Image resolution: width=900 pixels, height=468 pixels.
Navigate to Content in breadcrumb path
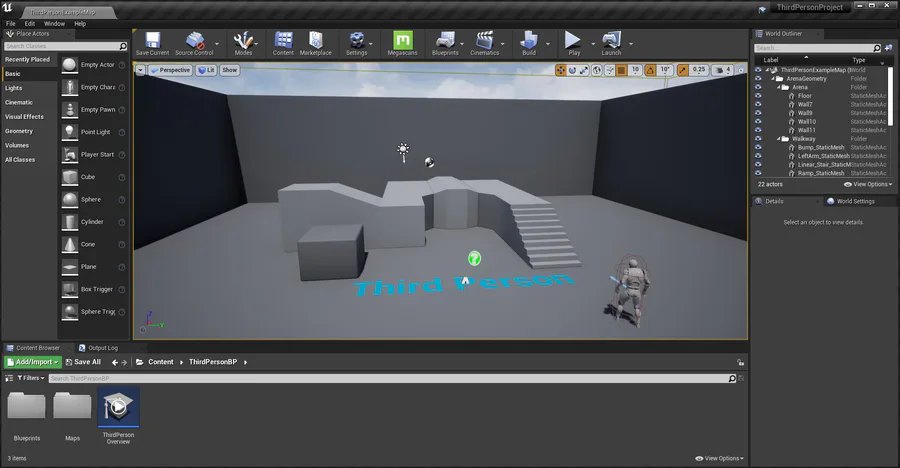coord(161,362)
